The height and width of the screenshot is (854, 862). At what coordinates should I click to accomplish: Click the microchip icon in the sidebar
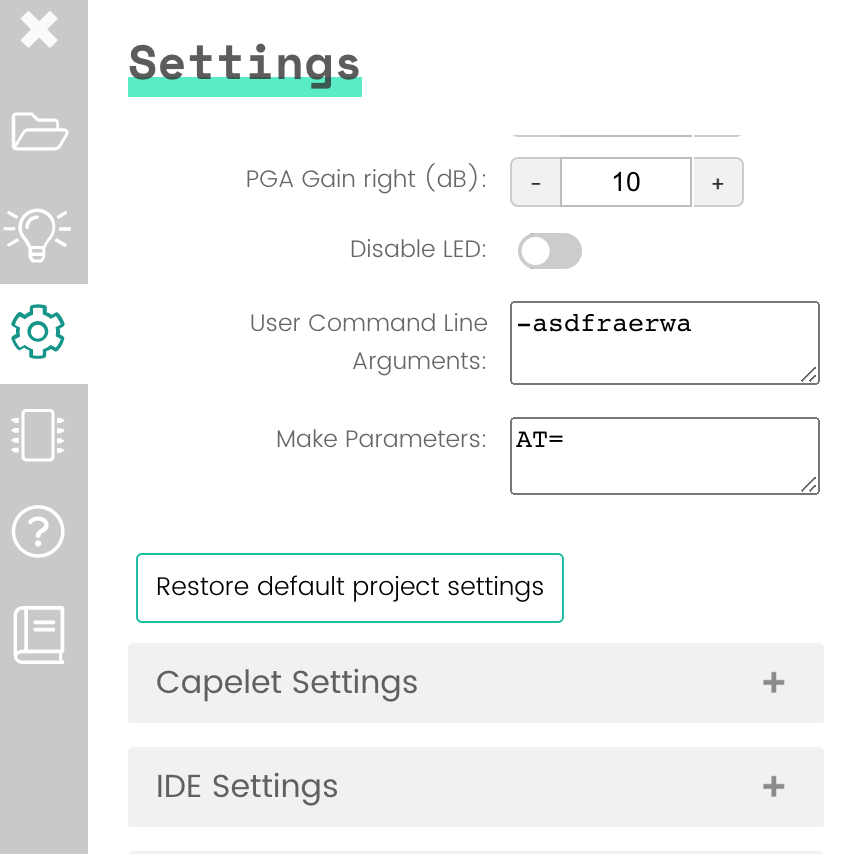[40, 434]
